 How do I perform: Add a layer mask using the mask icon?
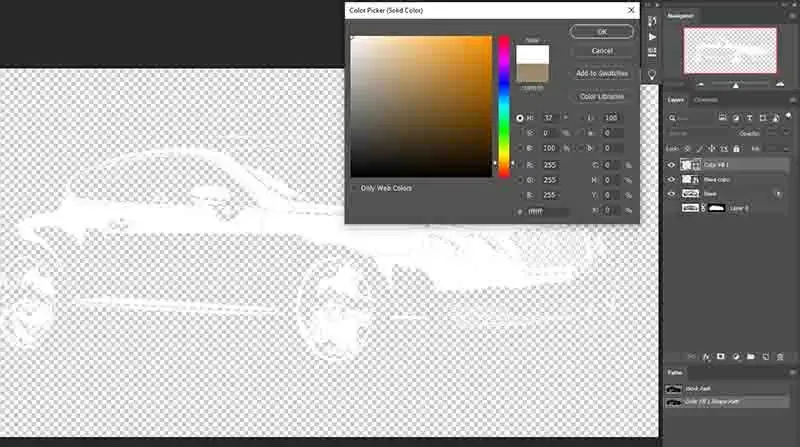pyautogui.click(x=720, y=357)
